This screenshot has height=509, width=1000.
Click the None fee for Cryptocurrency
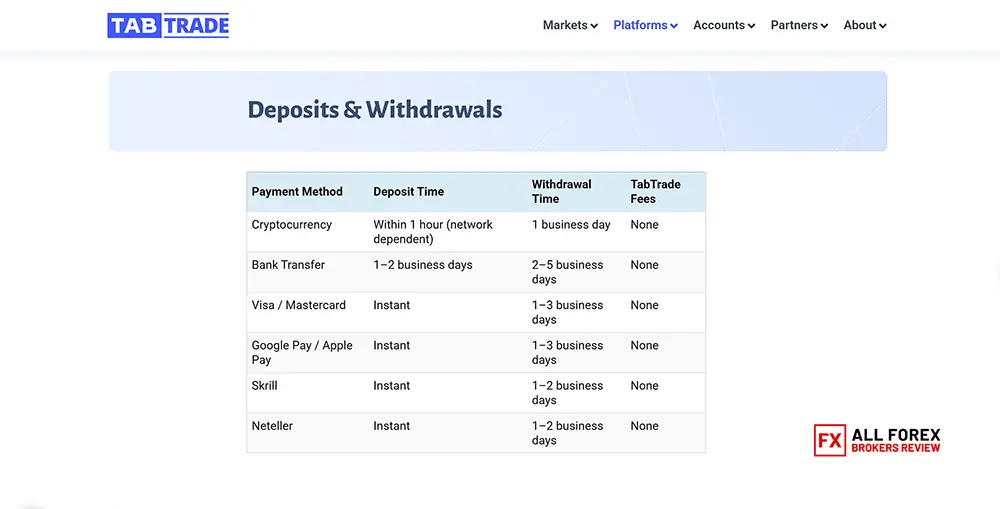click(644, 225)
